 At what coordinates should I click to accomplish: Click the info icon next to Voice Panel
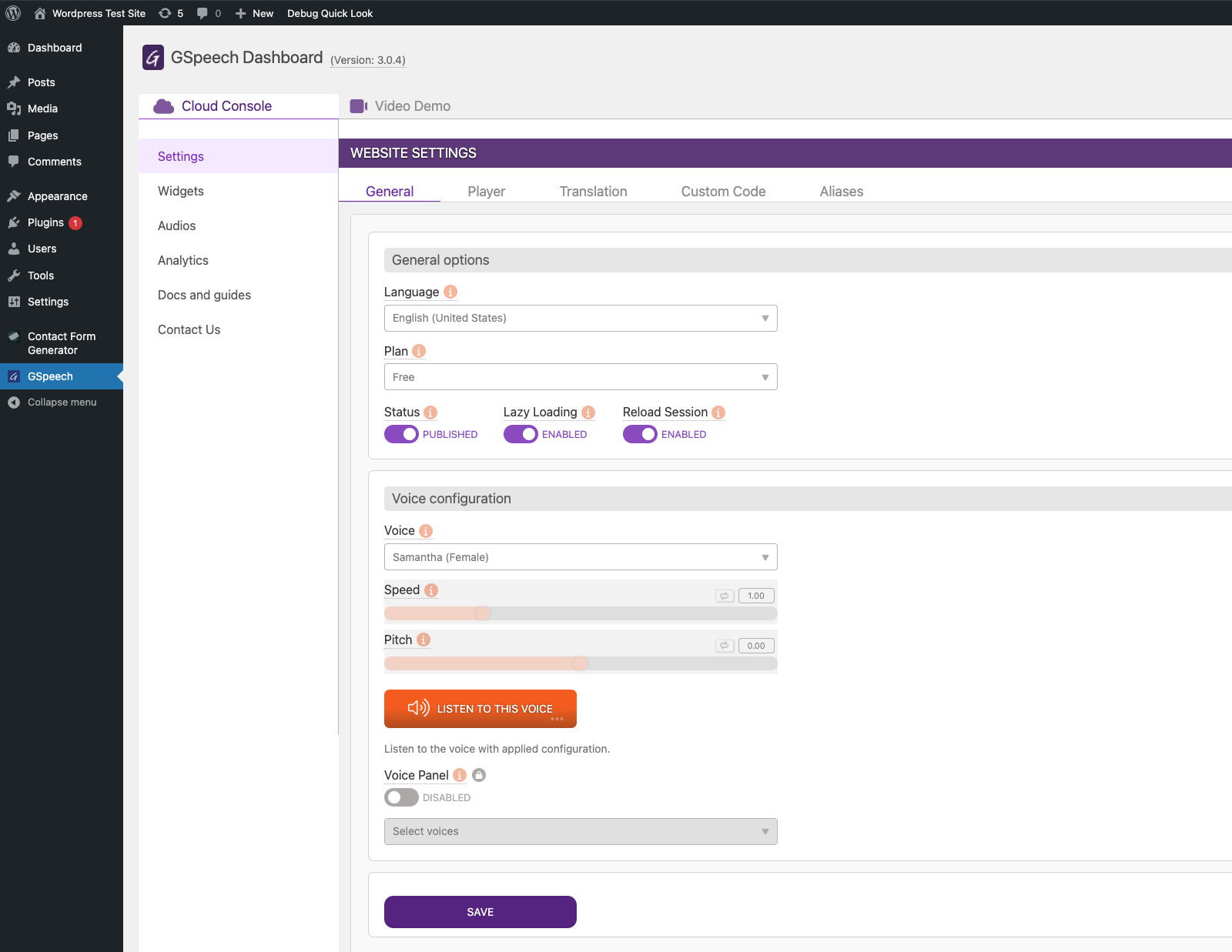click(460, 775)
